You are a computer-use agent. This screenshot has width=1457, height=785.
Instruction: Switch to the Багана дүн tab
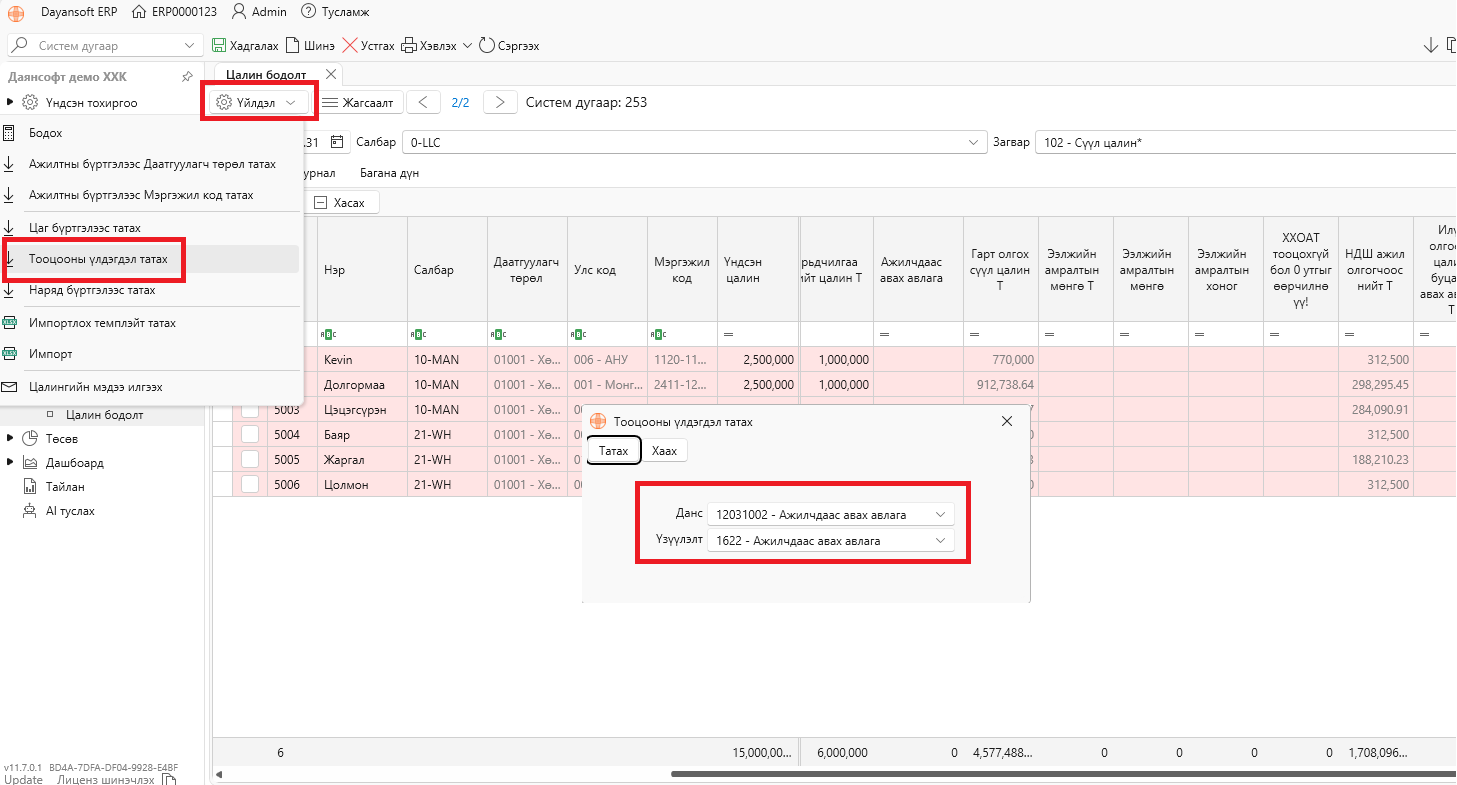tap(389, 173)
